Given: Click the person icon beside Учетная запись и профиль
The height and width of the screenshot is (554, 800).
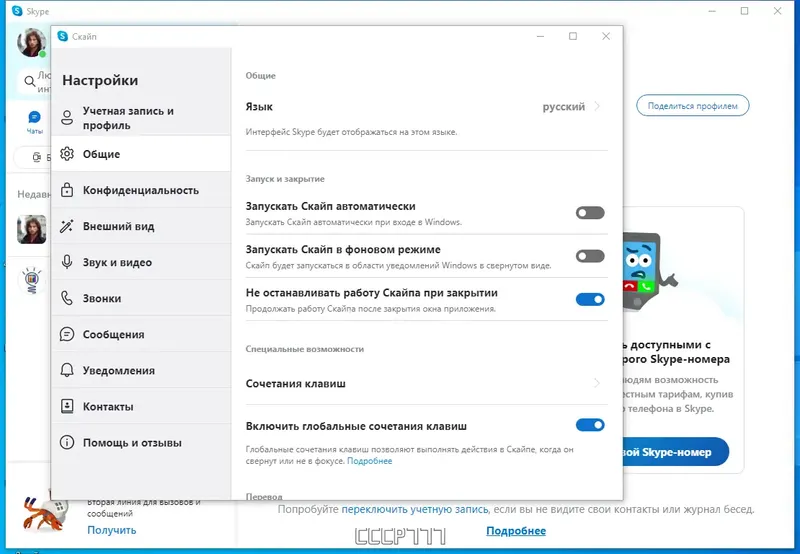Looking at the screenshot, I should pos(67,118).
